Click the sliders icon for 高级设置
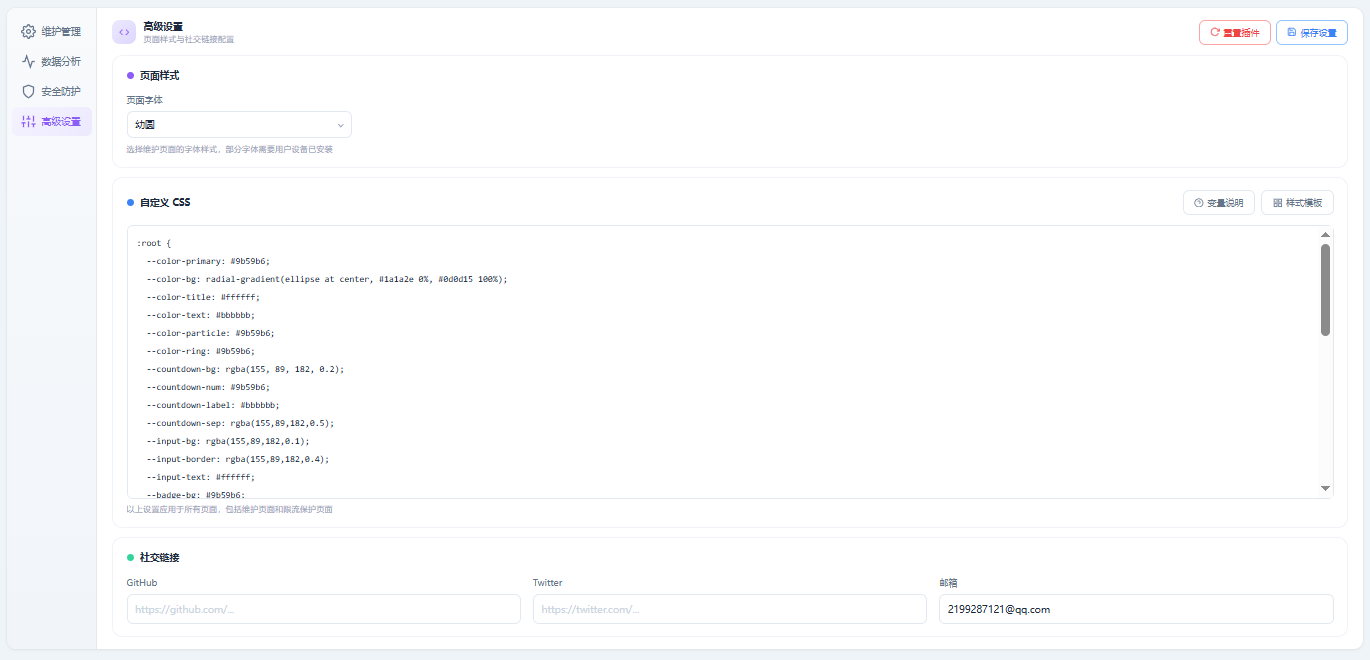Screen dimensions: 1370x660 (x=28, y=122)
